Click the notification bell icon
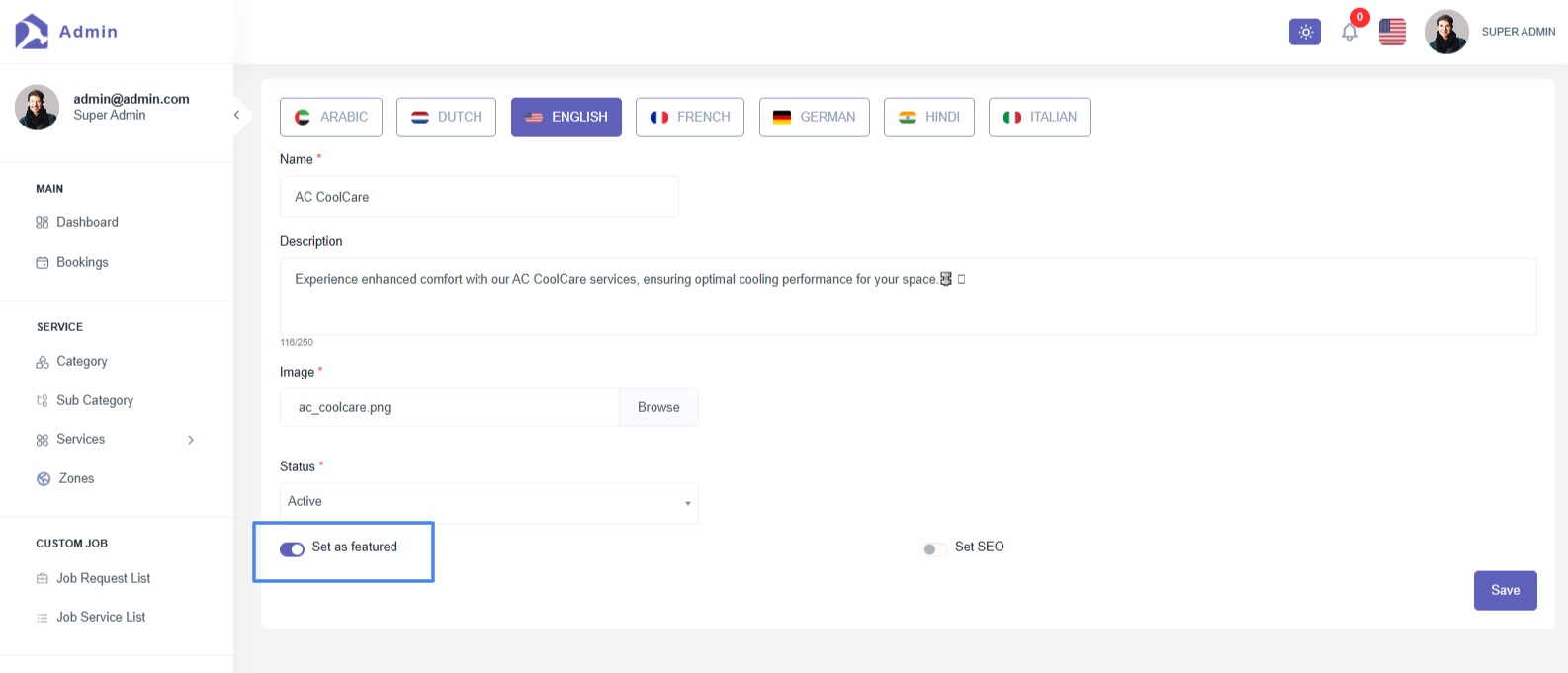This screenshot has height=673, width=1568. click(x=1350, y=32)
